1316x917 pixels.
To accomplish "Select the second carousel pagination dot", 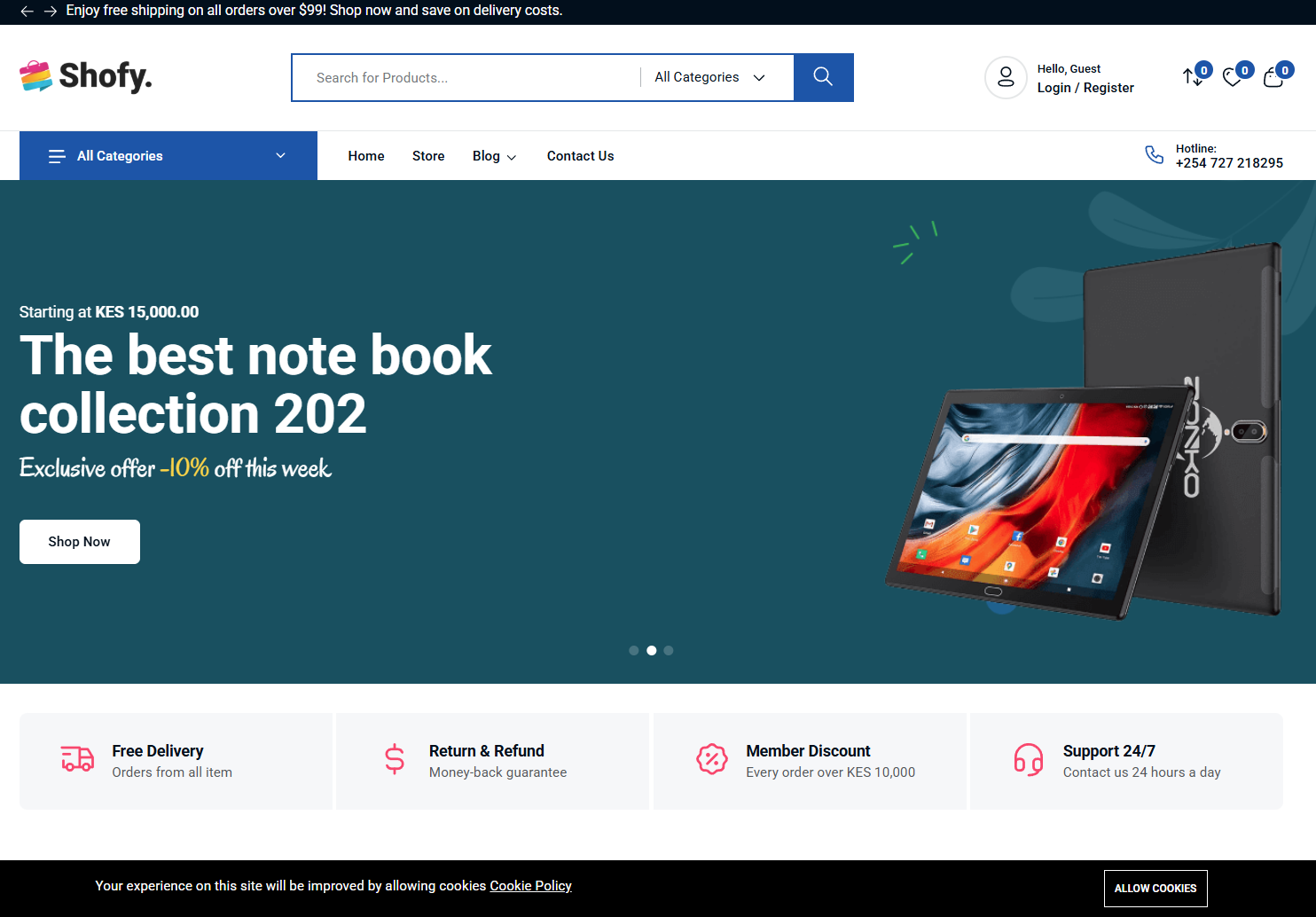I will click(651, 650).
